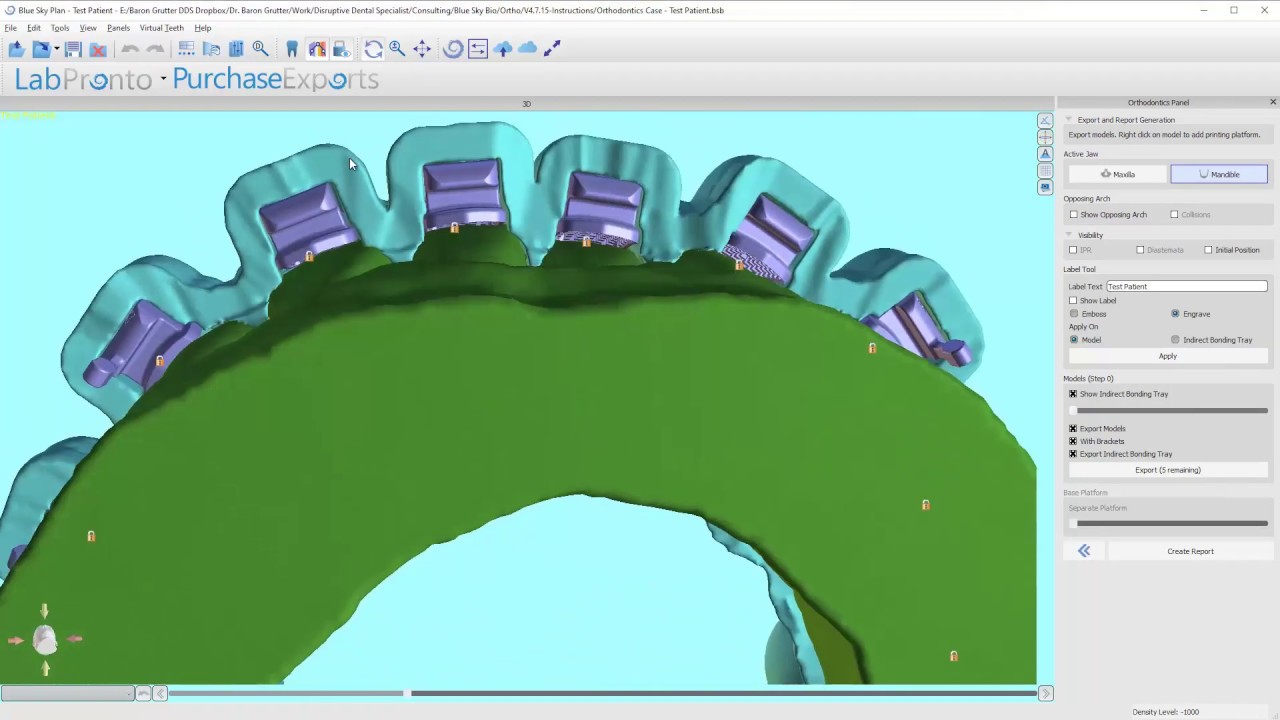Open the table list toolbar icon
Screen dimensions: 1280x720
point(186,49)
